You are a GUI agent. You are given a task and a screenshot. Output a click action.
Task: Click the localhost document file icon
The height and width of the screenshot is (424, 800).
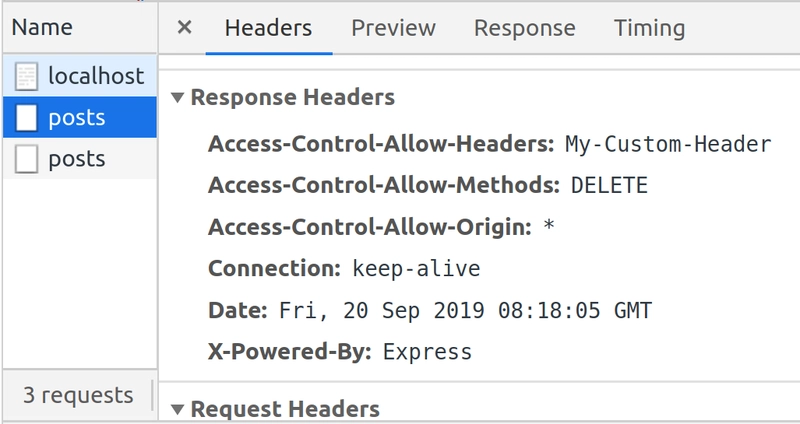tap(26, 76)
